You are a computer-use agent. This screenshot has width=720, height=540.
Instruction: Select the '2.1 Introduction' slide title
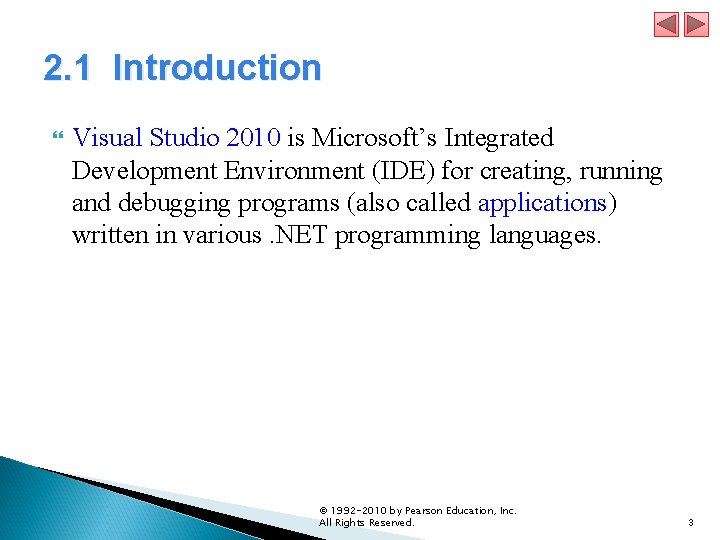pyautogui.click(x=182, y=68)
